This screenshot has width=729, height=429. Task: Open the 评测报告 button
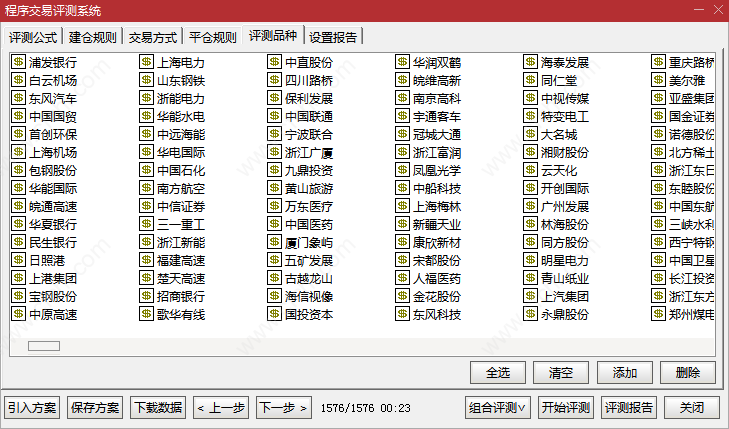(629, 408)
